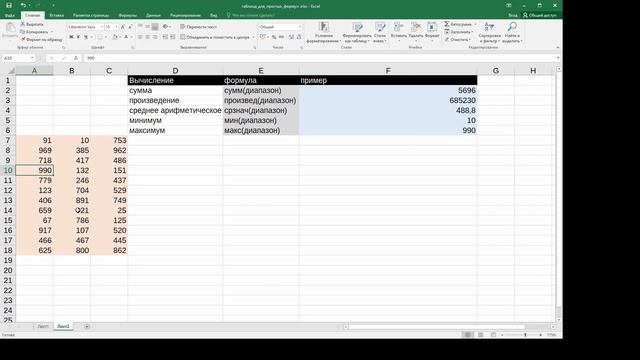
Task: Switch to the Data ribbon tab
Action: pos(153,15)
